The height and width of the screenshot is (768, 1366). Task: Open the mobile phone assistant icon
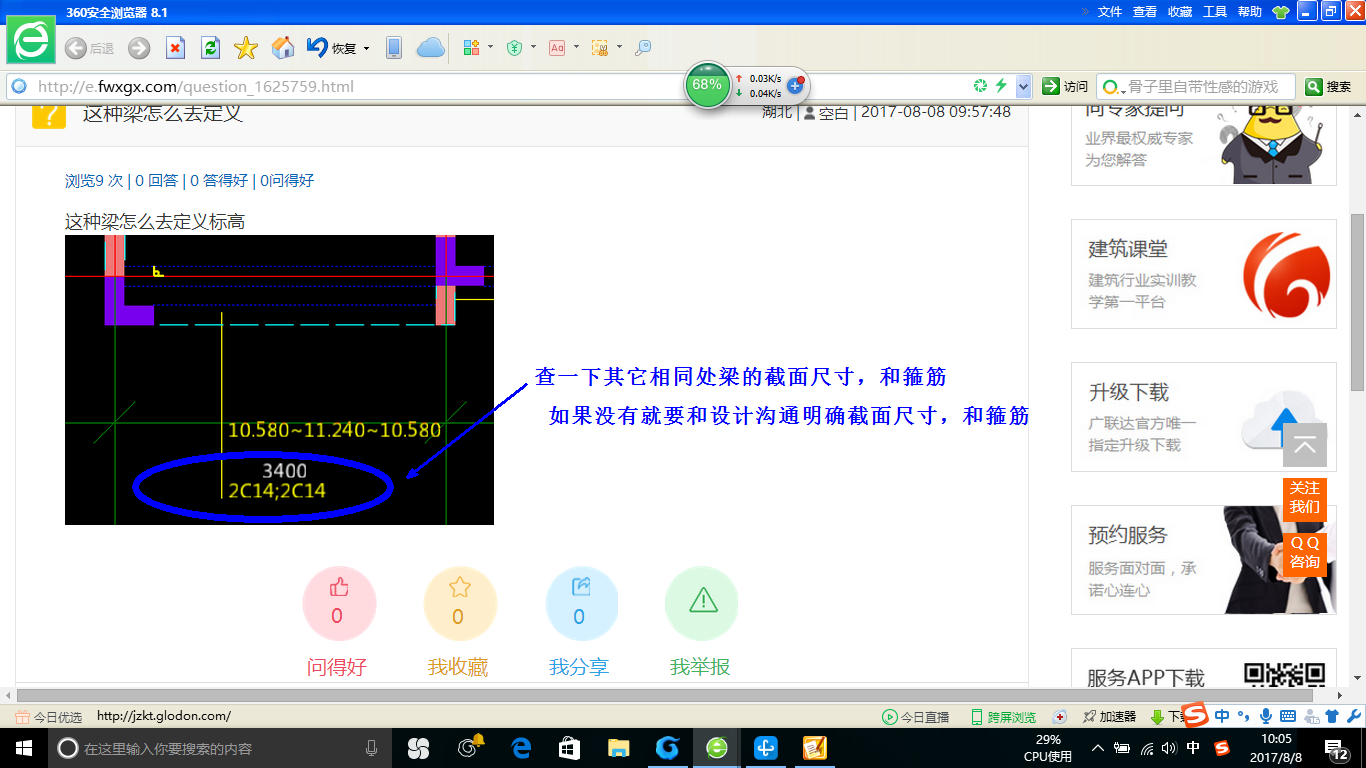tap(394, 48)
